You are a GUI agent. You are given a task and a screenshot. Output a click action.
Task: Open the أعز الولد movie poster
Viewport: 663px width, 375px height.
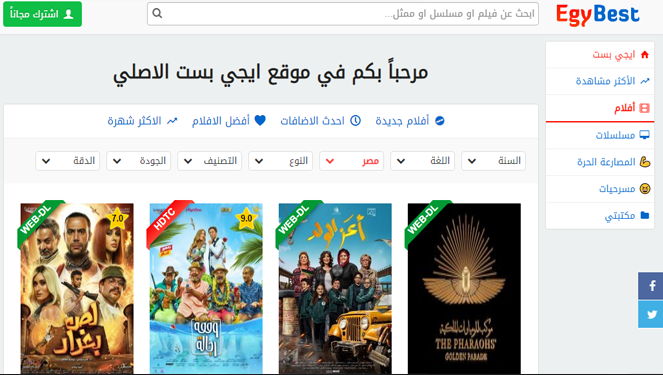pos(335,288)
